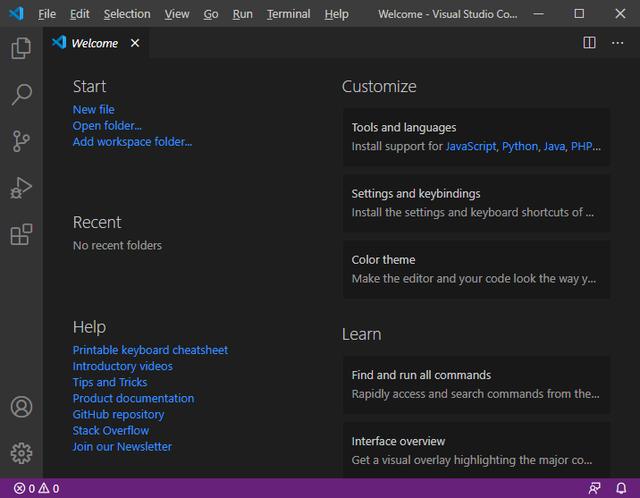This screenshot has height=498, width=640.
Task: Open the More Actions ellipsis menu
Action: click(617, 43)
